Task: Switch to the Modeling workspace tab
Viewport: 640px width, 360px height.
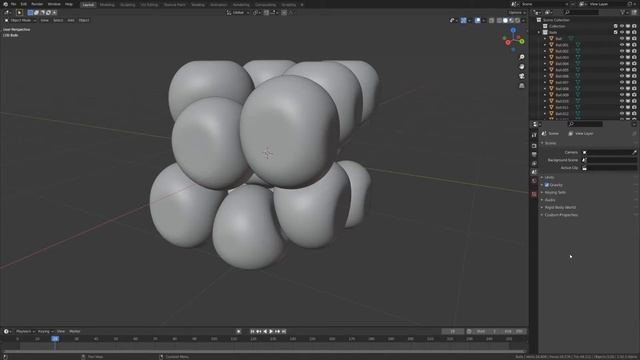Action: click(107, 4)
